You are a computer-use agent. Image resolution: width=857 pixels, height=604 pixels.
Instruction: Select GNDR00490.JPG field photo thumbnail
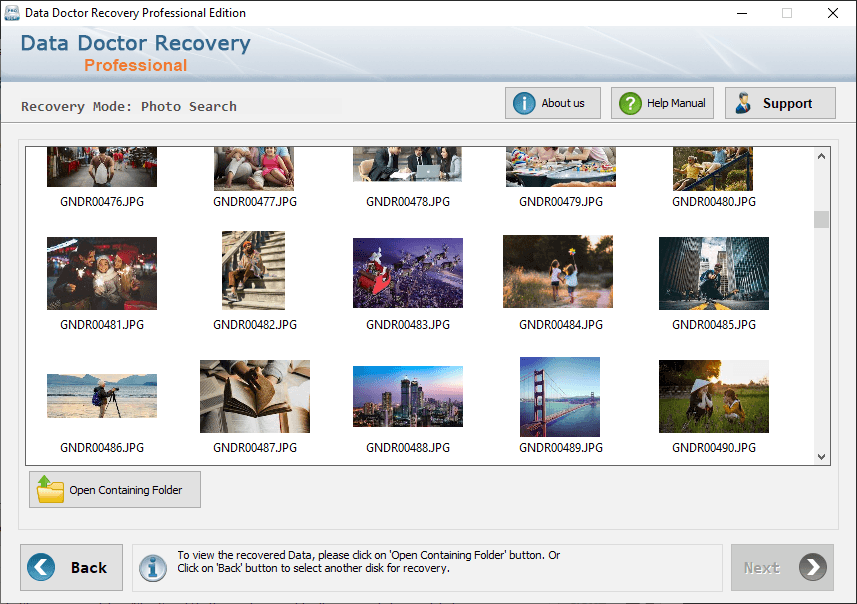point(714,396)
